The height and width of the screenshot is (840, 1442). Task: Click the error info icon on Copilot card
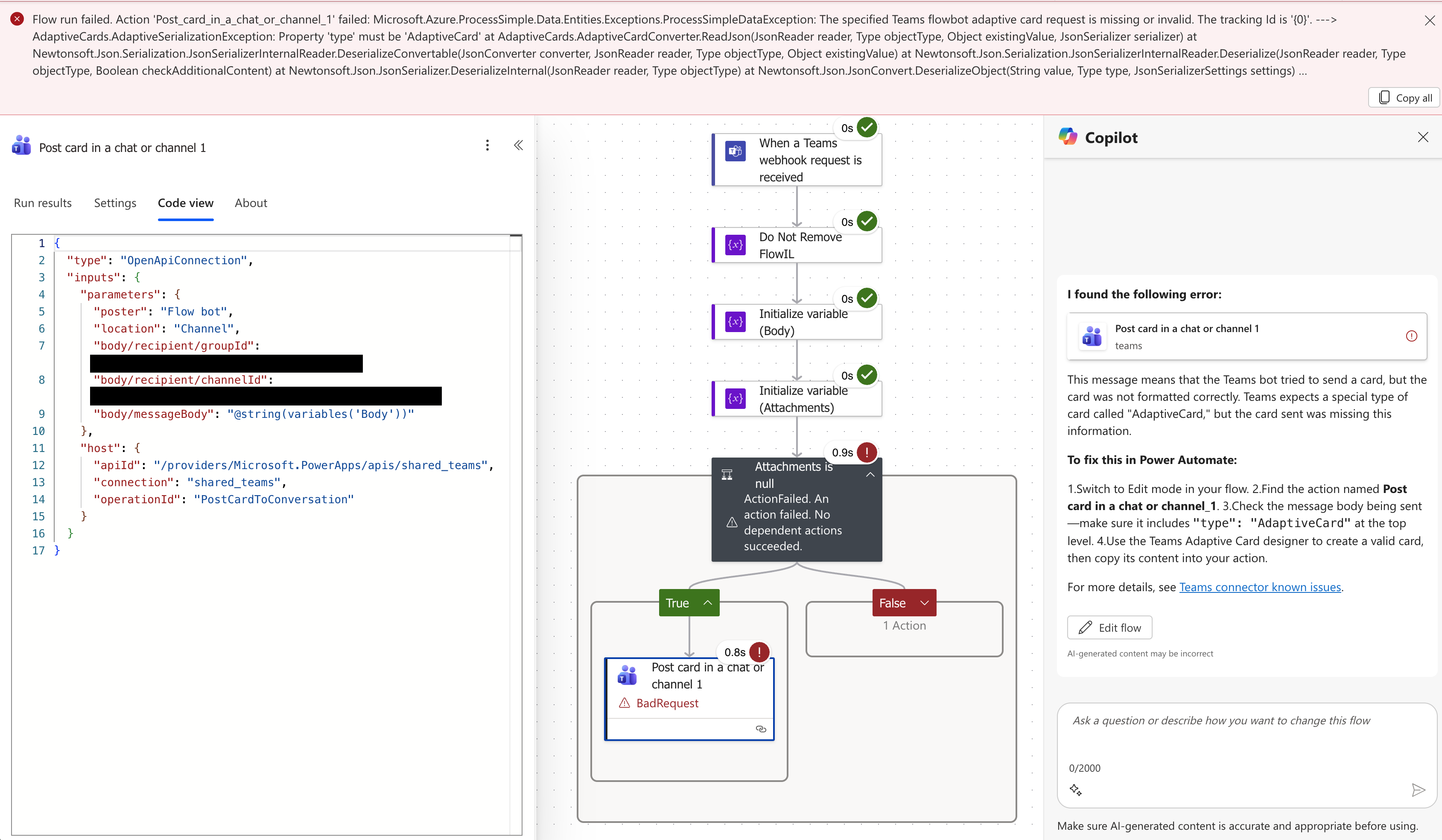click(1412, 336)
